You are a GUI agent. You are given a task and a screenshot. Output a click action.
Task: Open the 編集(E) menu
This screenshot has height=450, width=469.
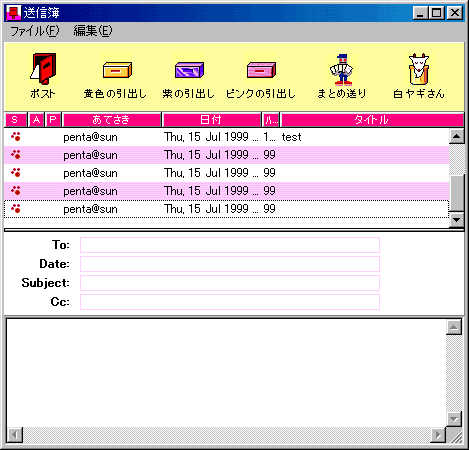click(x=93, y=31)
